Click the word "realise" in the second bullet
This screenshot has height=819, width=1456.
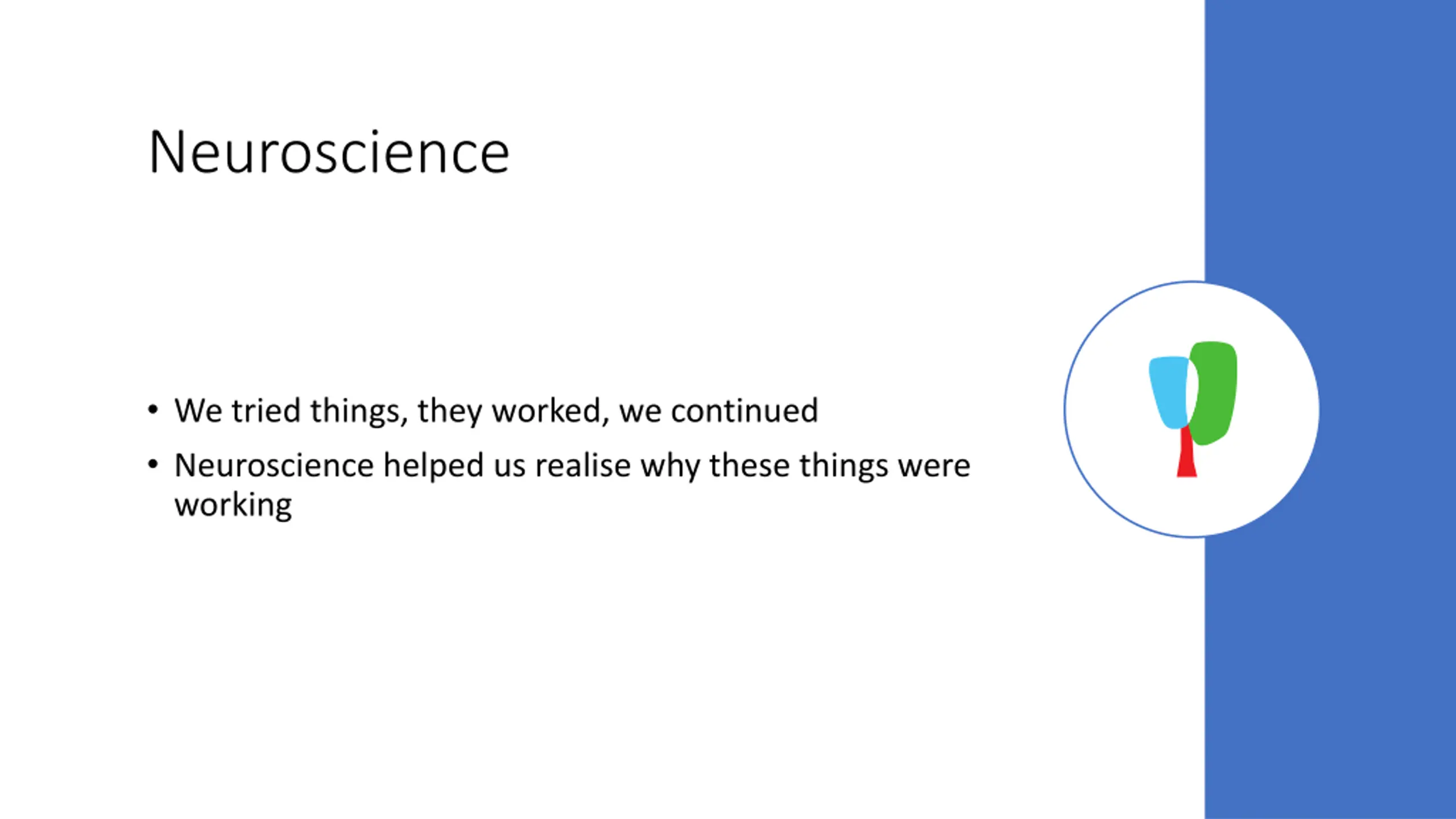tap(583, 465)
